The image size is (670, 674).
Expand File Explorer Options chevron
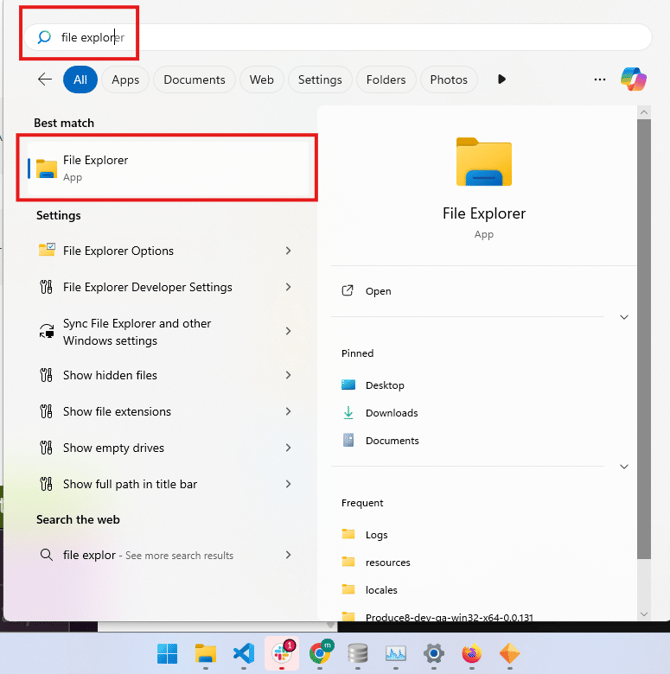(288, 251)
